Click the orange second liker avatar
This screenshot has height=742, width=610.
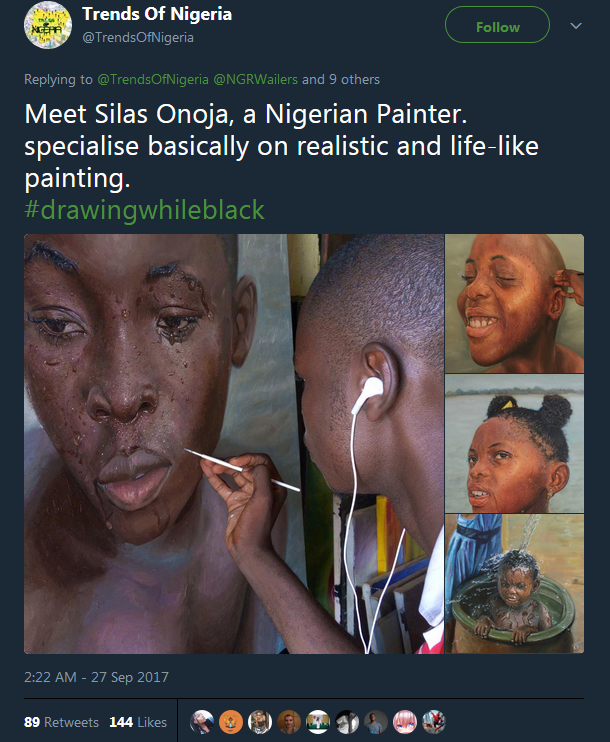[x=231, y=722]
